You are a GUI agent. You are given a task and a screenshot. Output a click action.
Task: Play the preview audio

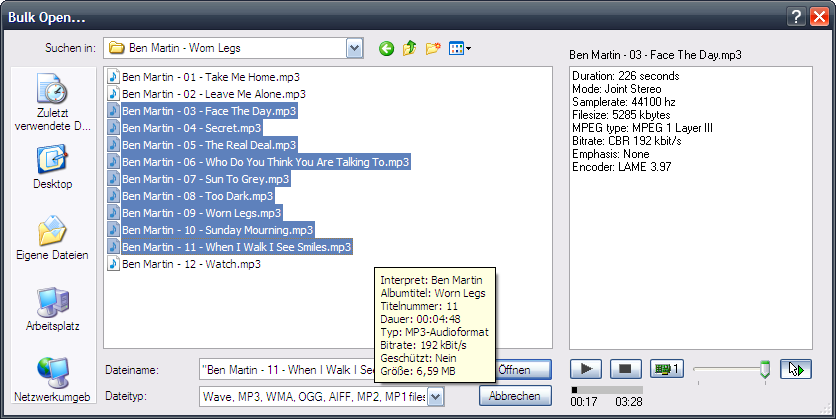point(586,369)
